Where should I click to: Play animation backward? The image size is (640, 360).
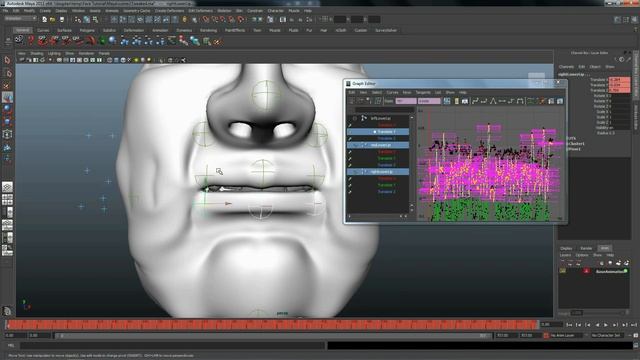click(x=597, y=325)
